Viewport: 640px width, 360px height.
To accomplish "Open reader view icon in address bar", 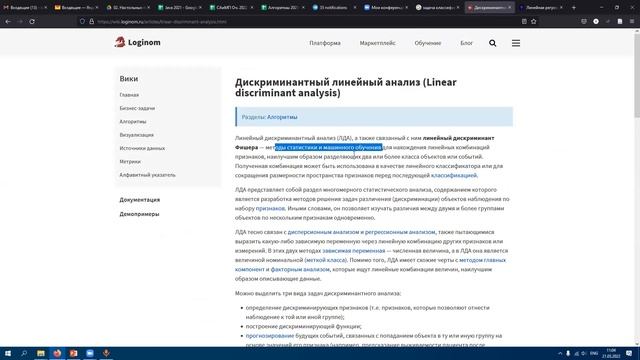I will [524, 21].
